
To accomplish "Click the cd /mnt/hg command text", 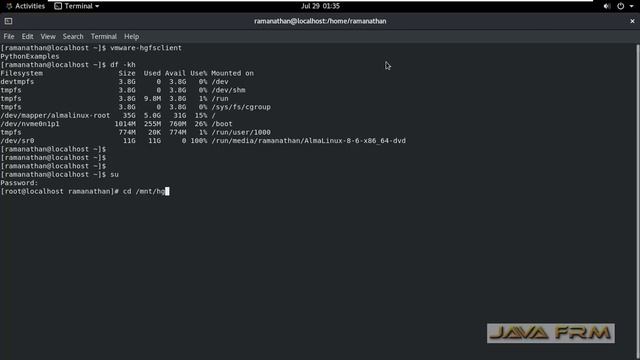I will pyautogui.click(x=144, y=191).
